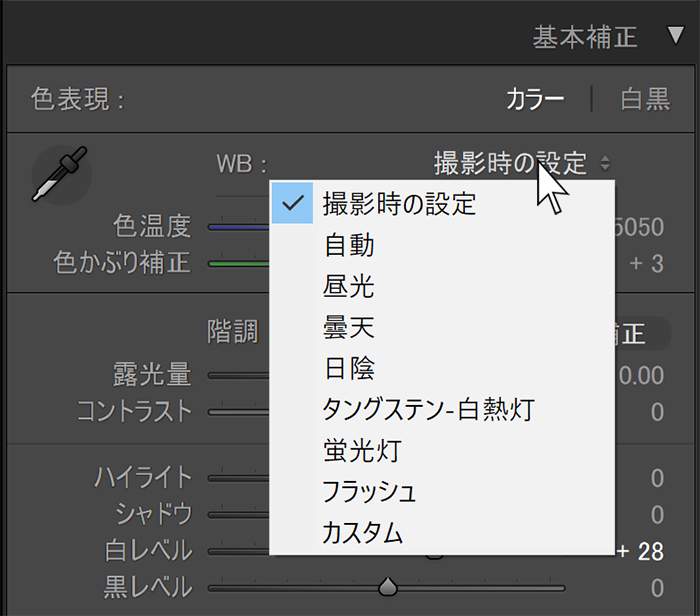
Task: Click the 基本補正 panel title
Action: pos(585,37)
